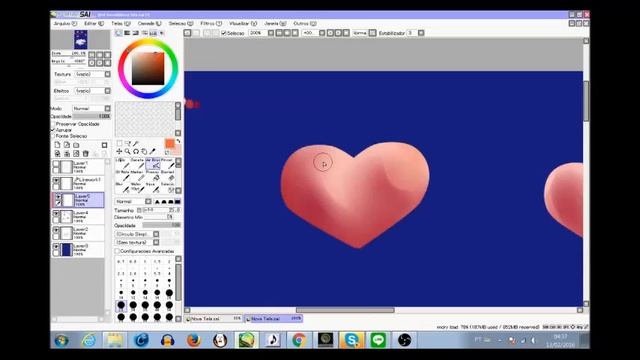The height and width of the screenshot is (360, 640).
Task: Open the brush Normal mode dropdown
Action: (x=148, y=202)
